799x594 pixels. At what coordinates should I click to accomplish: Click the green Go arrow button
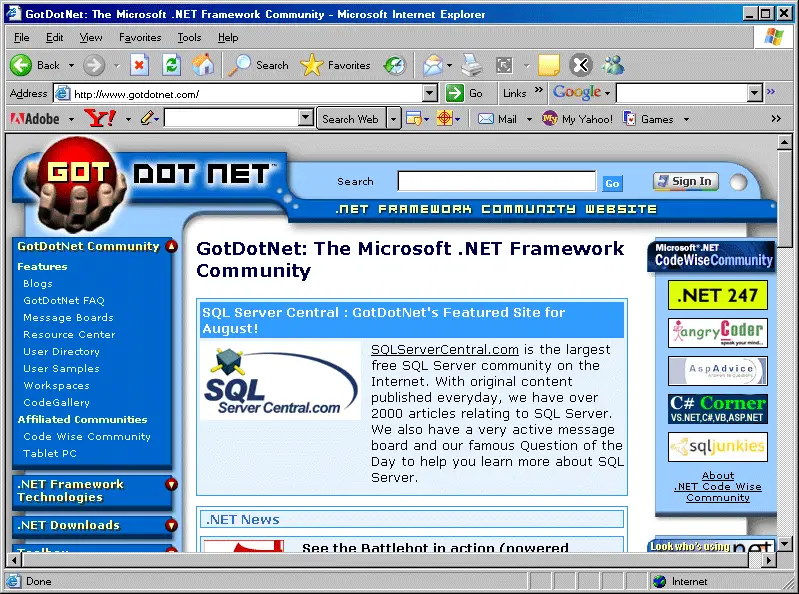tap(455, 93)
